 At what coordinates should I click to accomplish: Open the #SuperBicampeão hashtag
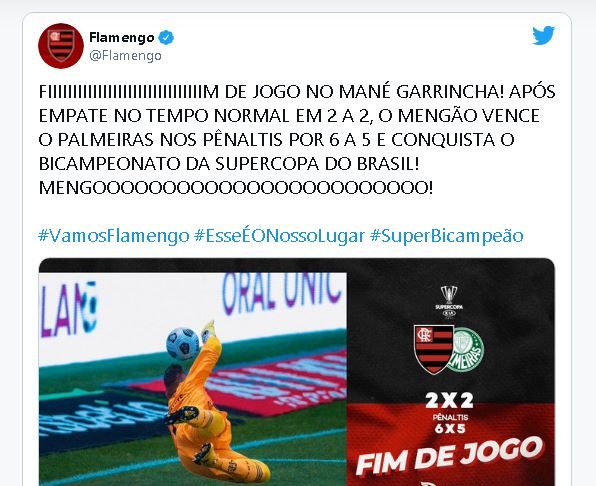tap(447, 236)
